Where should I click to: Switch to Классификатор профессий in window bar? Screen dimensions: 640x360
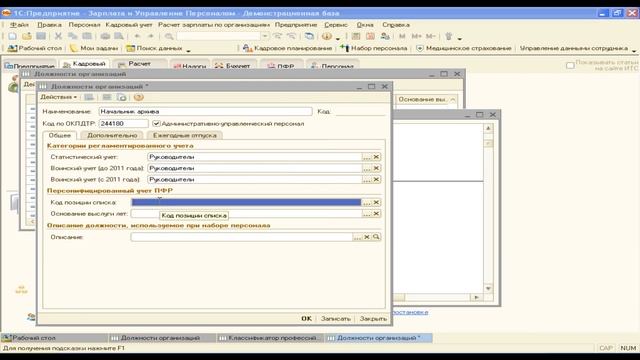[x=270, y=338]
